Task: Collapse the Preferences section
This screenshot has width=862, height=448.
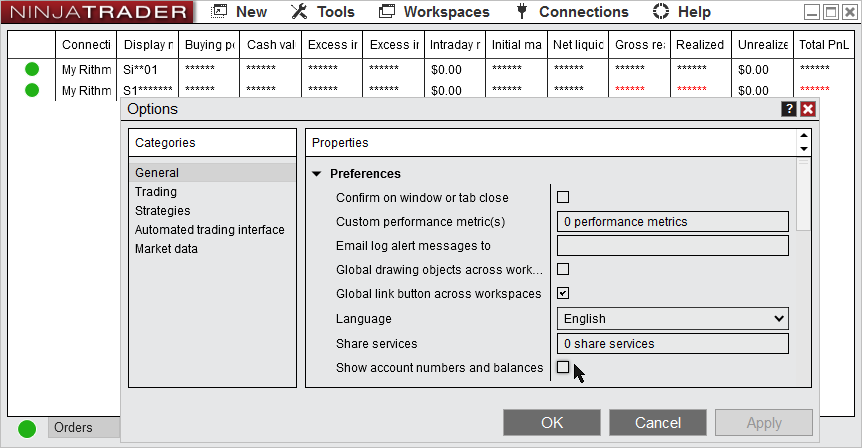Action: [317, 174]
